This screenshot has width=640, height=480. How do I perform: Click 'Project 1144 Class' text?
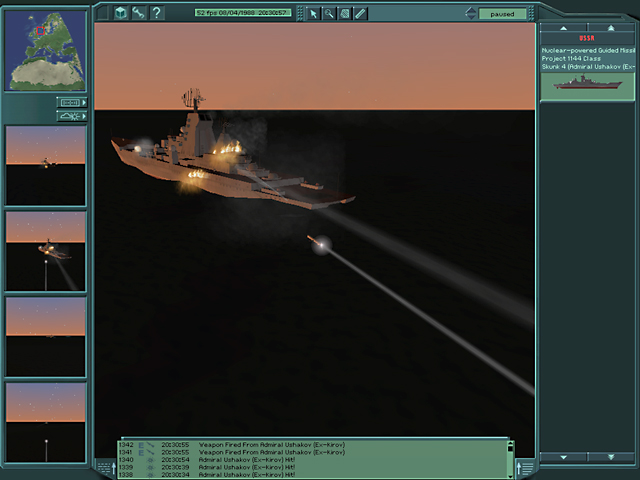[x=571, y=58]
